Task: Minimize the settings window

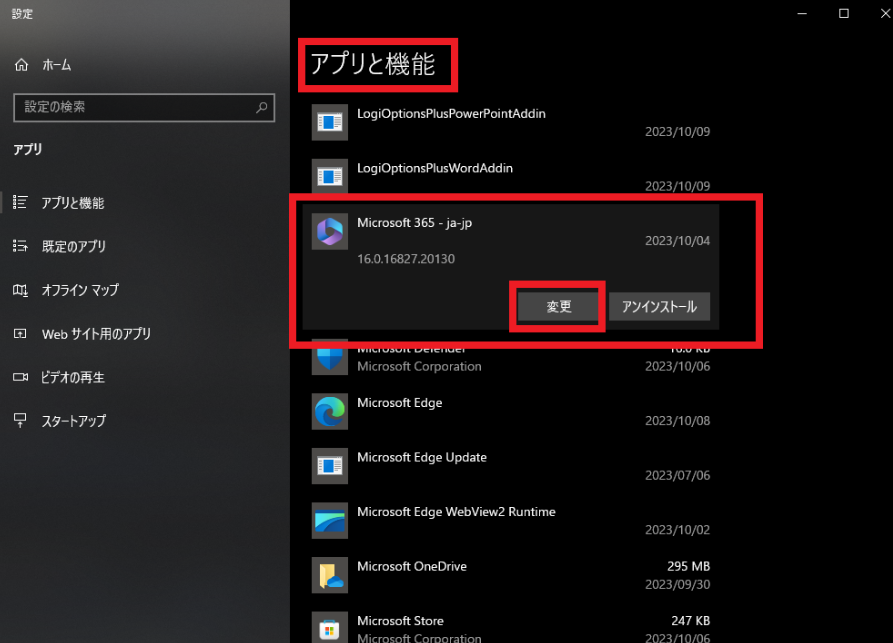Action: click(x=802, y=14)
